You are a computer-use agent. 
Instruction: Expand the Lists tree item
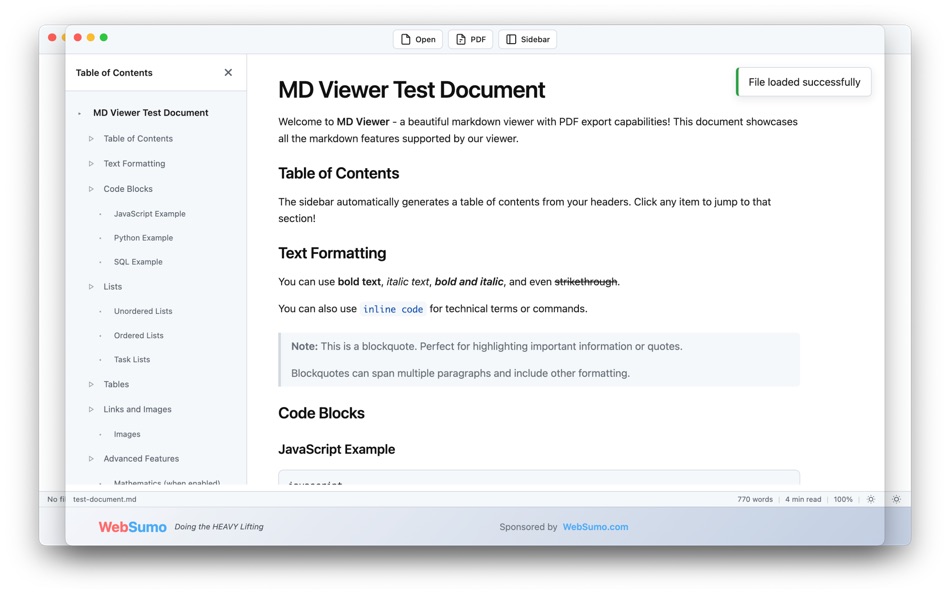pyautogui.click(x=90, y=286)
